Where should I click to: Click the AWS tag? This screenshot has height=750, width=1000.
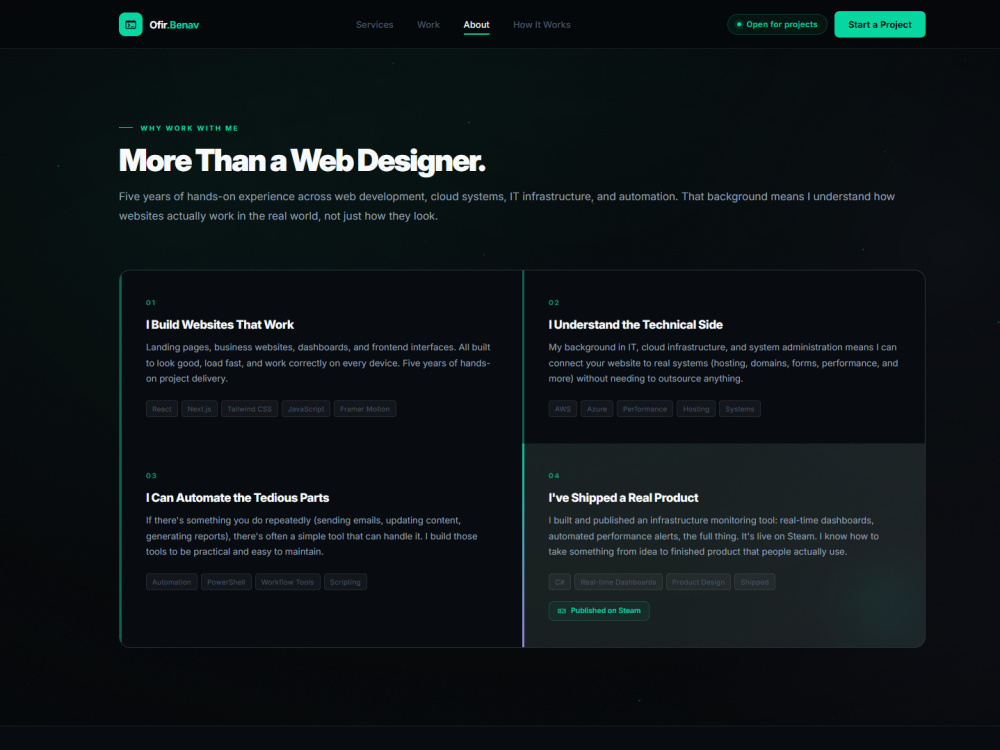562,409
